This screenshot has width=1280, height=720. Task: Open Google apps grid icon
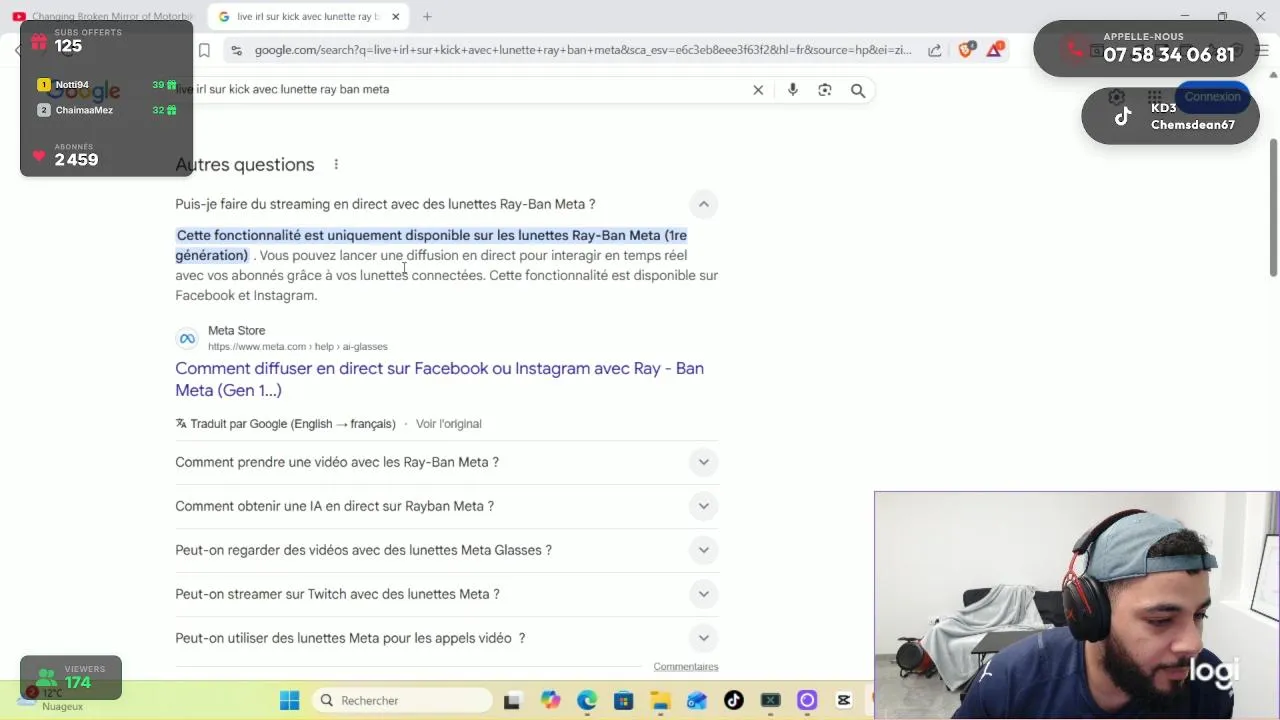coord(1155,97)
